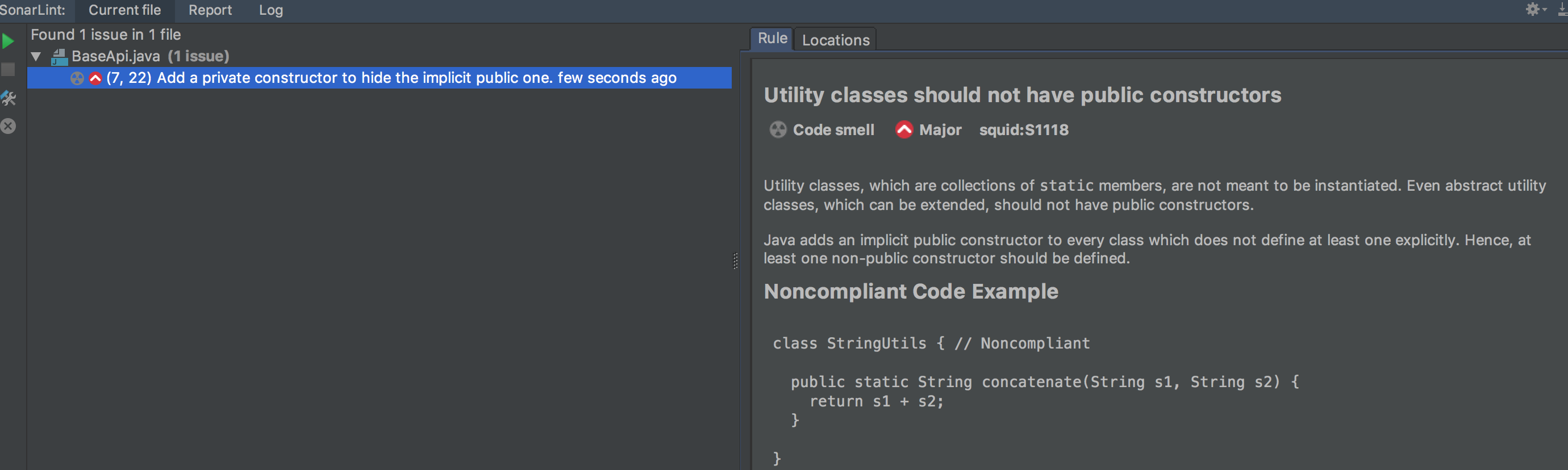Screen dimensions: 1568x470
Task: Select the Rule tab
Action: (x=772, y=38)
